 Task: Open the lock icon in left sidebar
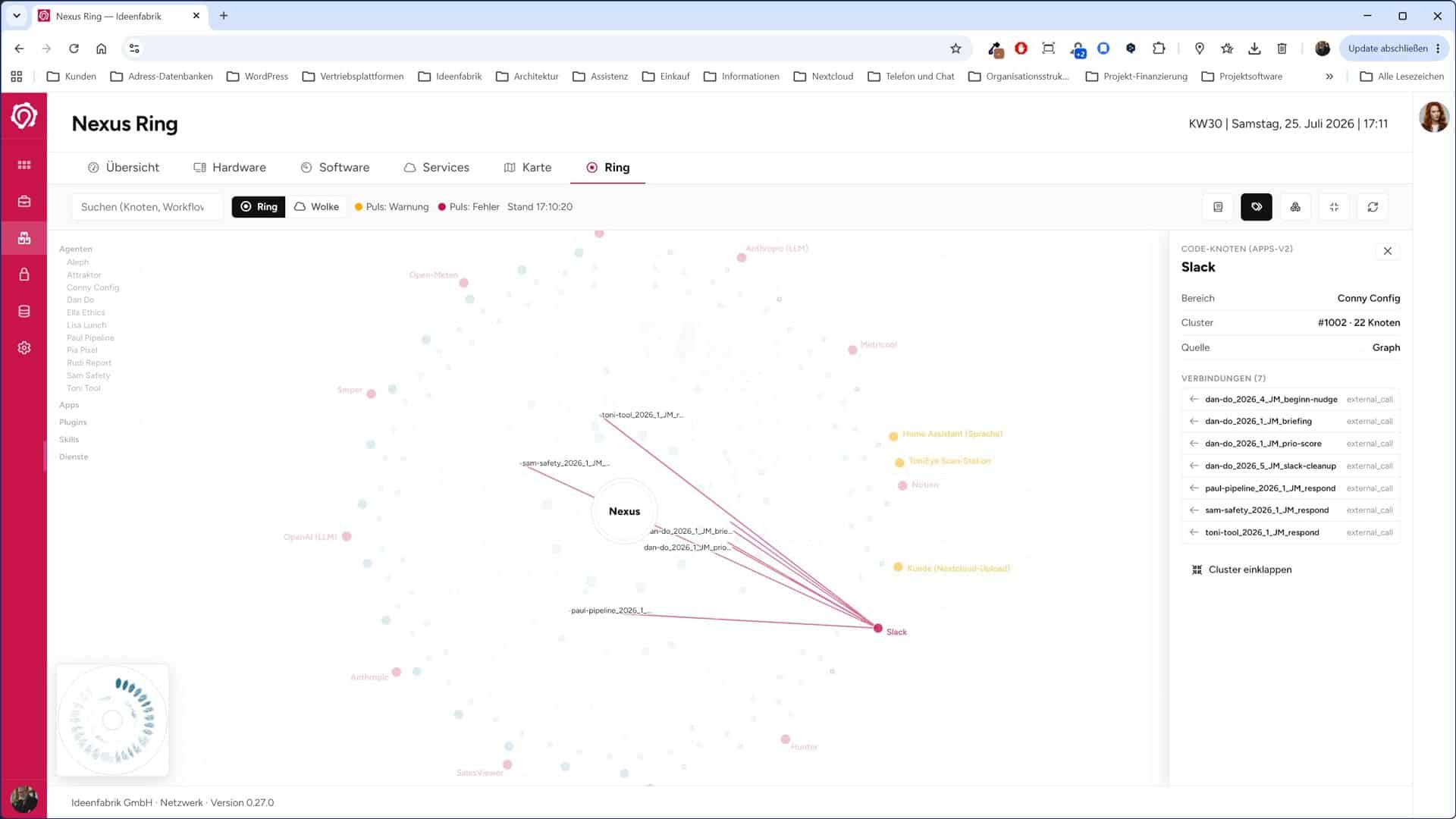[24, 275]
